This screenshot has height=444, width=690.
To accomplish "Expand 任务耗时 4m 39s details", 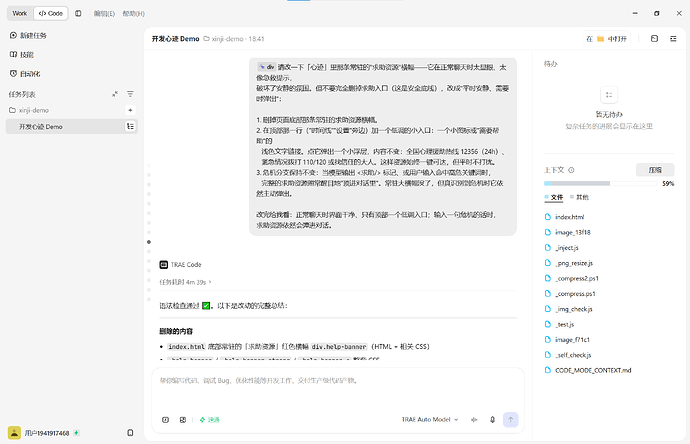I will [185, 282].
